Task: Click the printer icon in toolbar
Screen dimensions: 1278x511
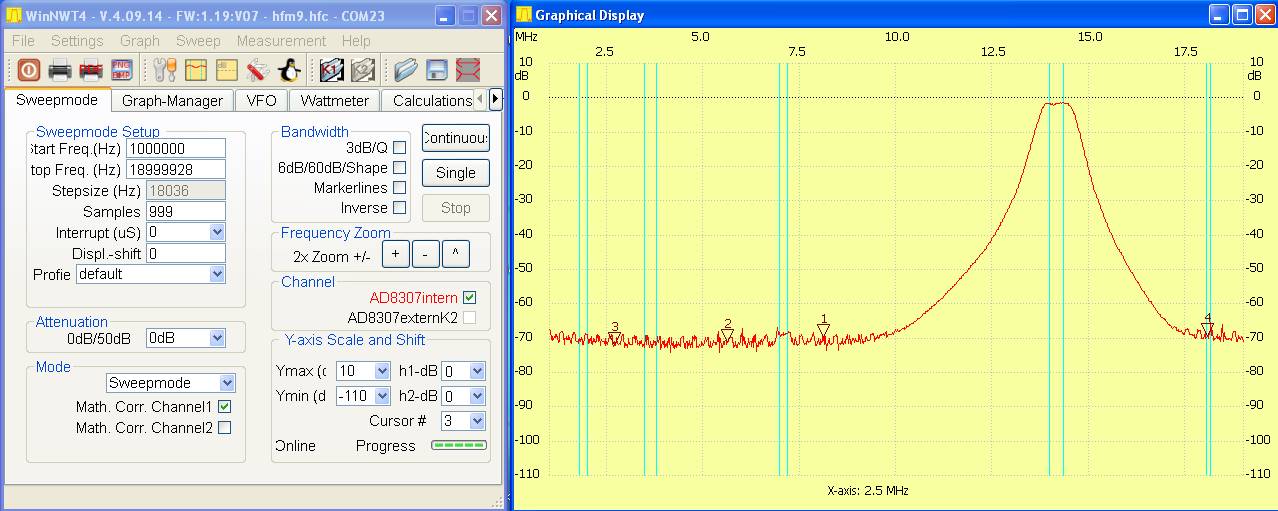Action: pyautogui.click(x=60, y=70)
